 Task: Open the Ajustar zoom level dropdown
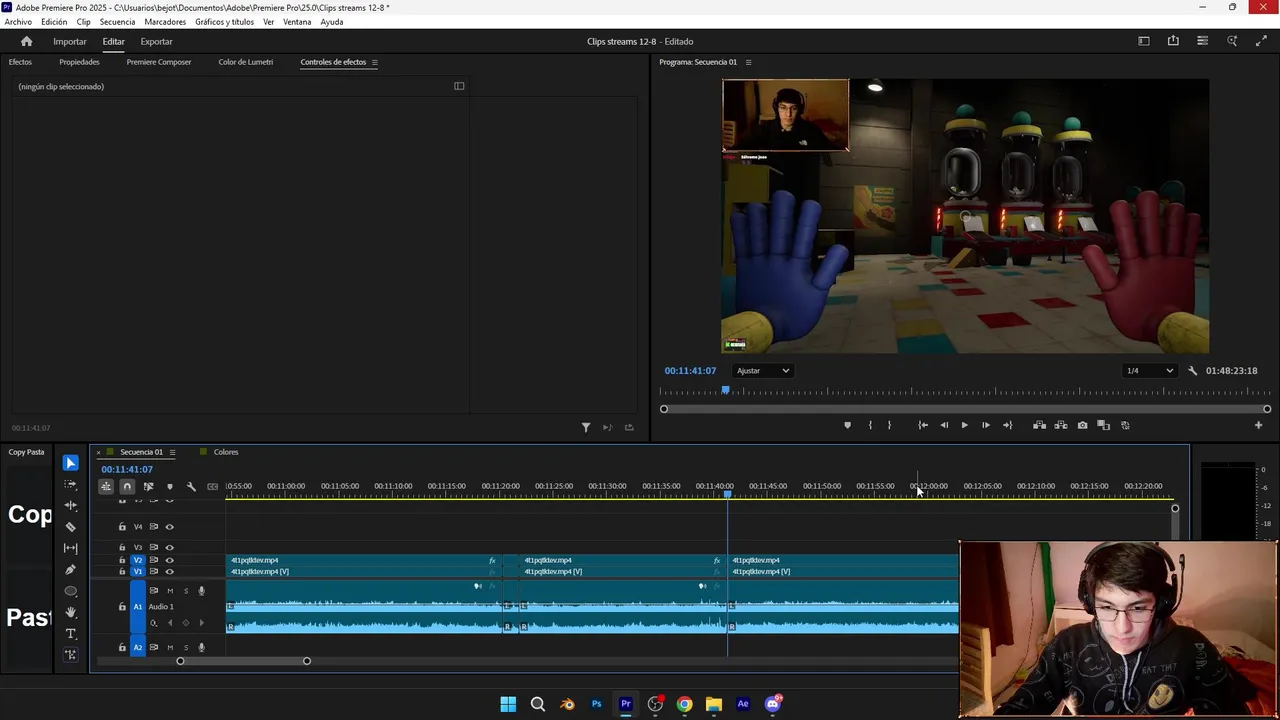click(x=763, y=371)
